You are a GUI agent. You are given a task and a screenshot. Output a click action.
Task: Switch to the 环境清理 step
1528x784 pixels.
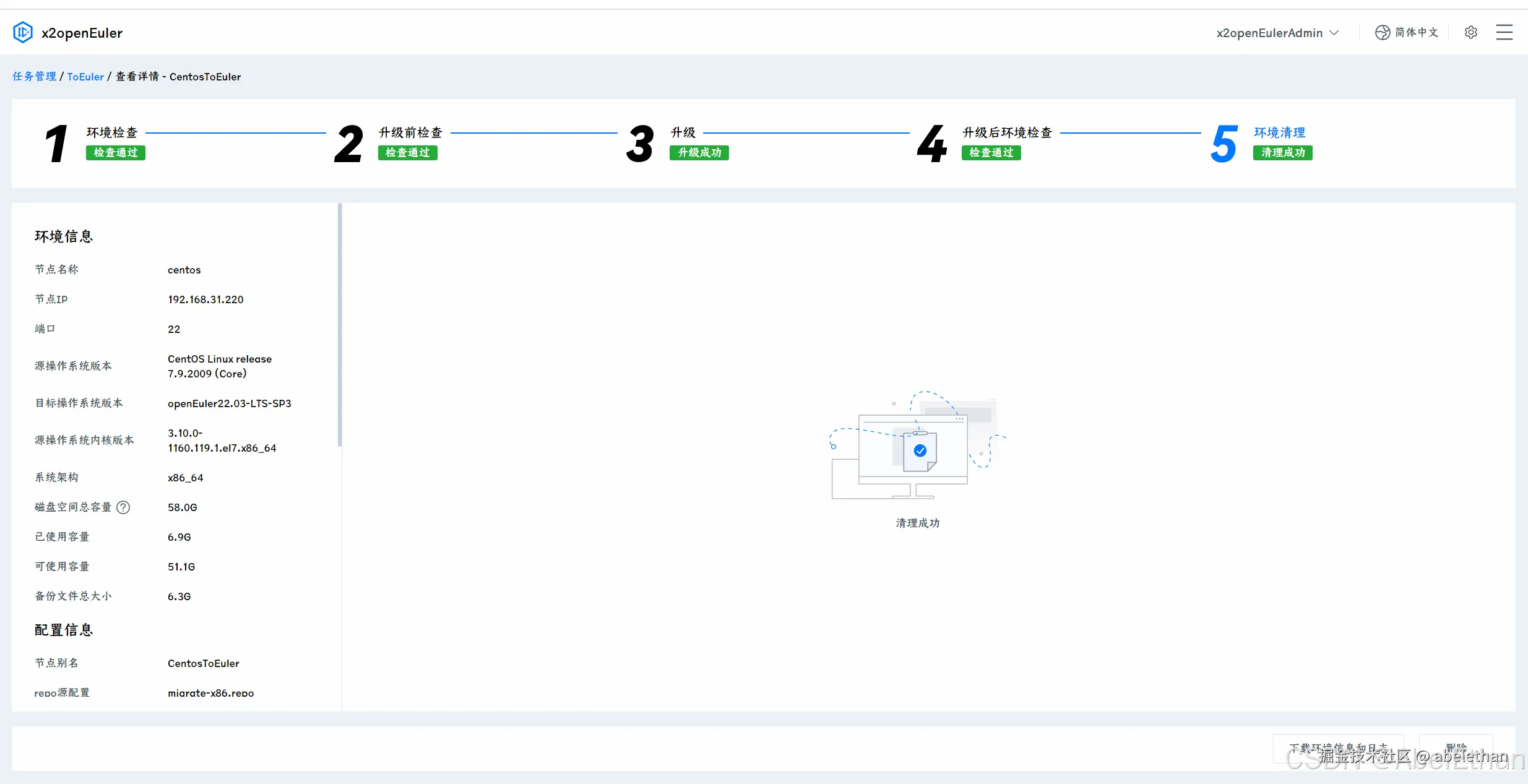pos(1279,132)
